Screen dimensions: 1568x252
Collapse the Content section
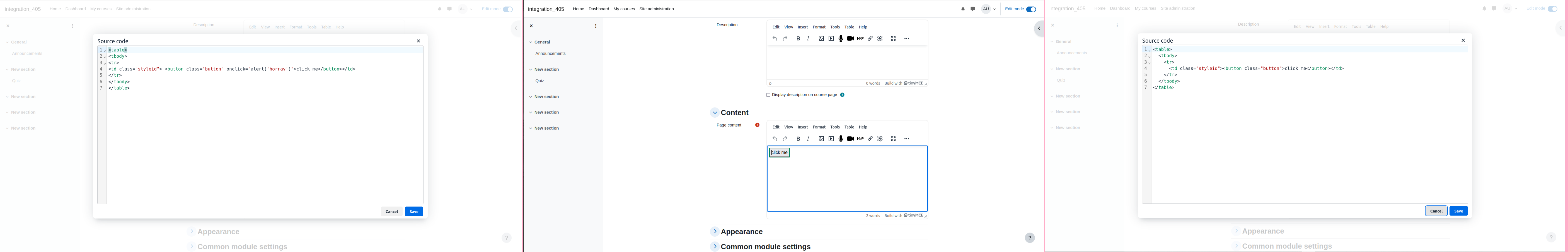tap(715, 113)
